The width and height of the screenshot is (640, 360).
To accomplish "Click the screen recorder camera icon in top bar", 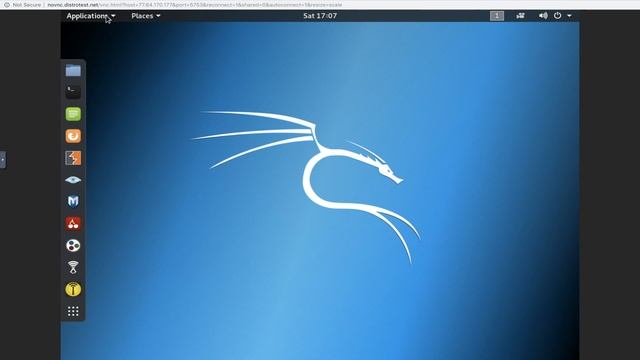I will [x=520, y=16].
